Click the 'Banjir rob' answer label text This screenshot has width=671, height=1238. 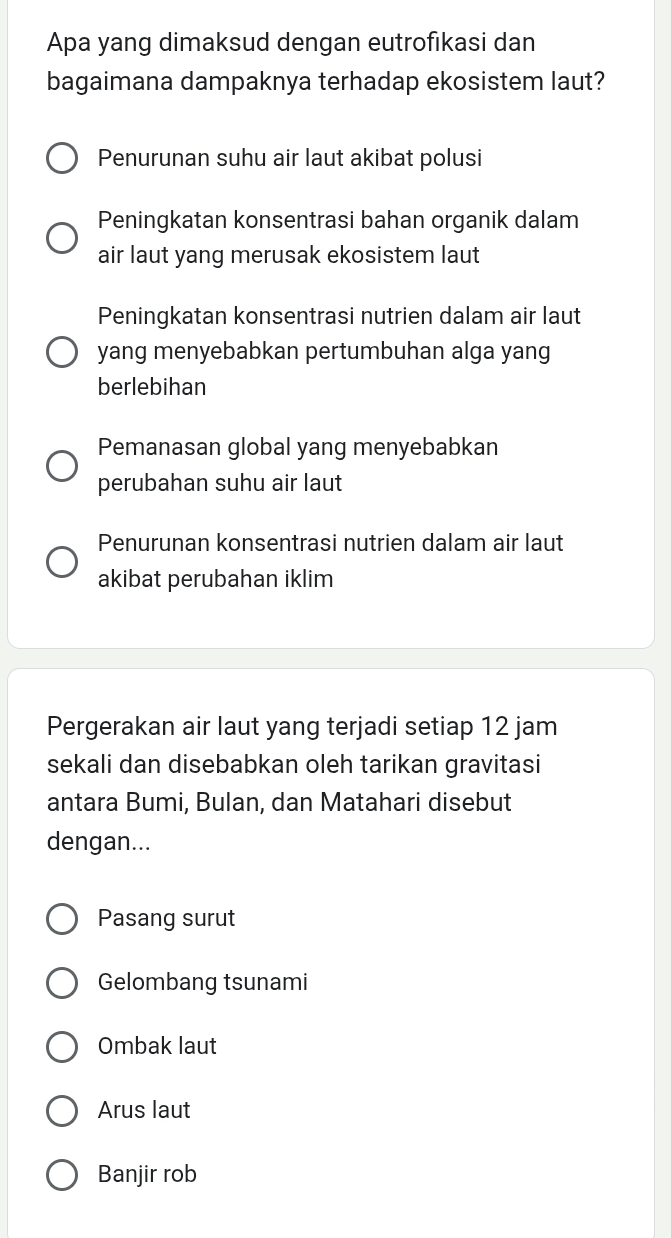coord(148,1175)
